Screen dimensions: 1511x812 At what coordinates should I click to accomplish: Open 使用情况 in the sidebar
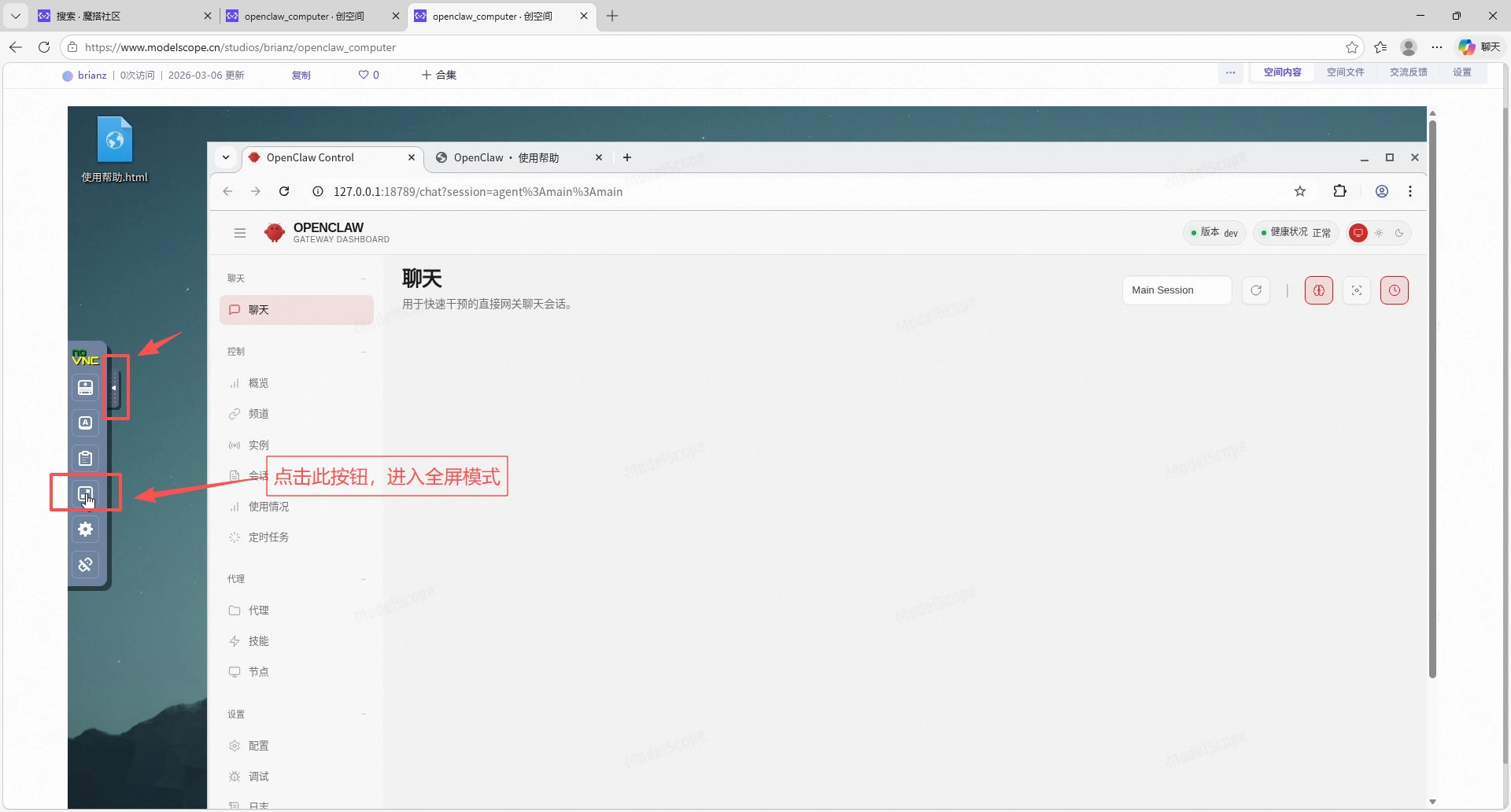297,507
